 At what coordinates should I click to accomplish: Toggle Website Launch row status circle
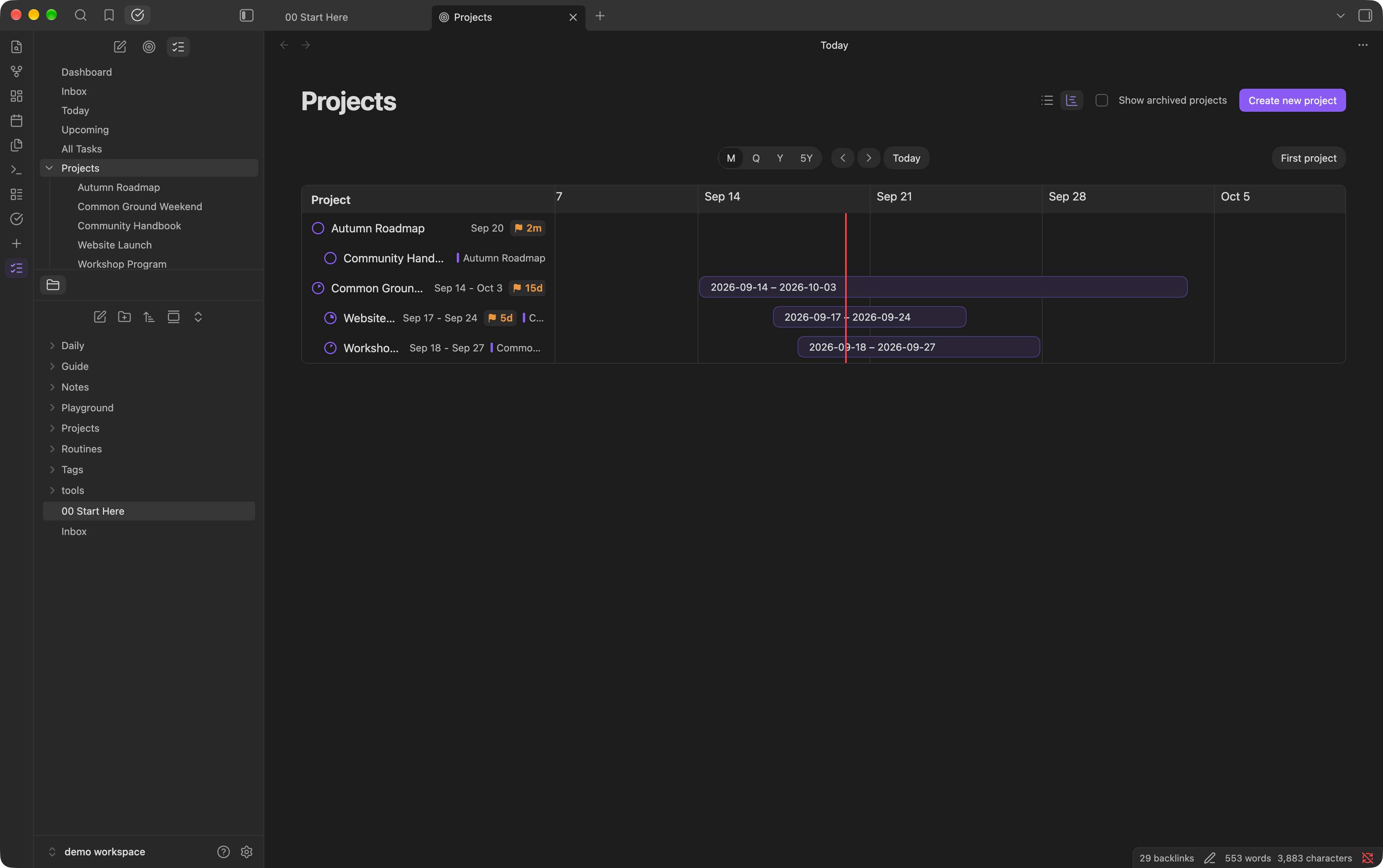pyautogui.click(x=330, y=318)
